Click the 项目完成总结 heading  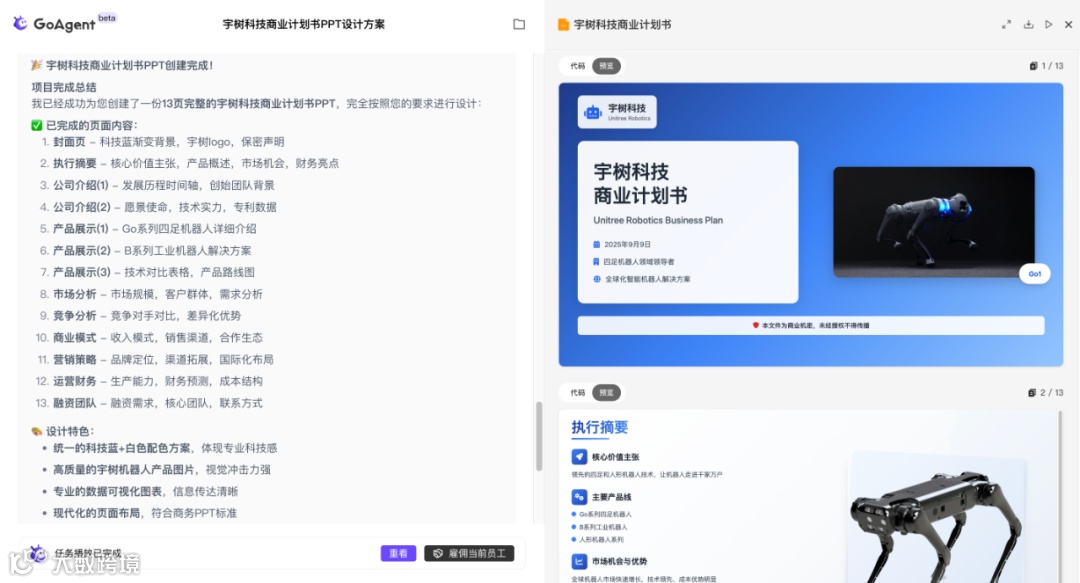(x=64, y=88)
